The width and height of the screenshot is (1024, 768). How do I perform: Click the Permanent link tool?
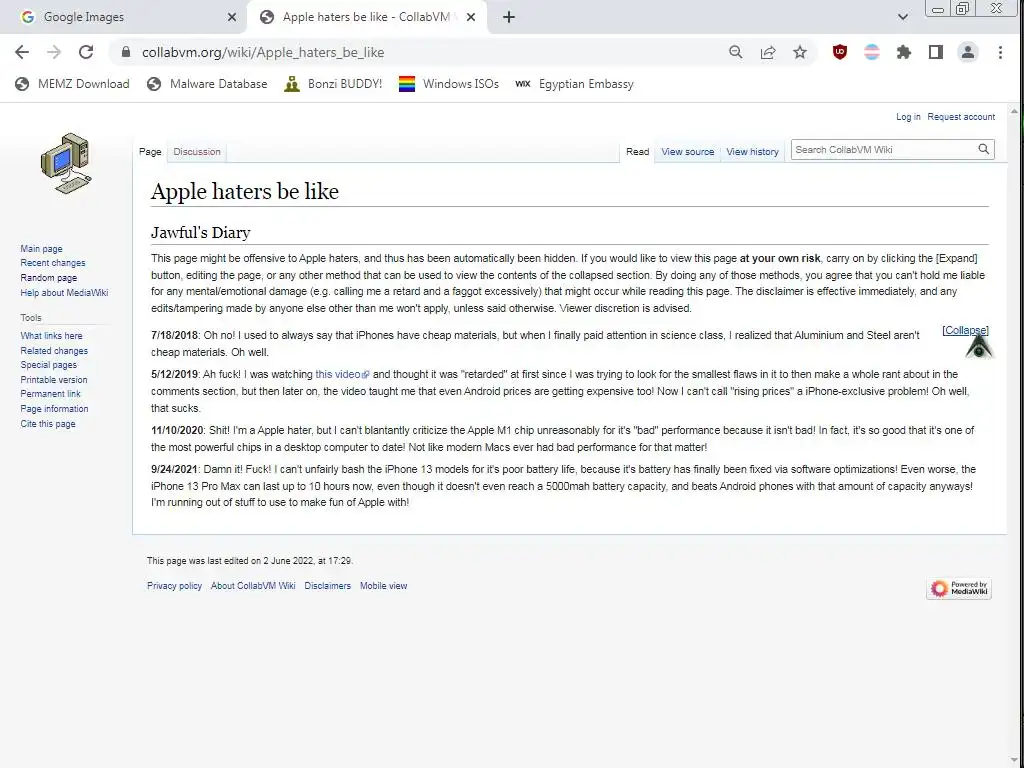pyautogui.click(x=50, y=394)
